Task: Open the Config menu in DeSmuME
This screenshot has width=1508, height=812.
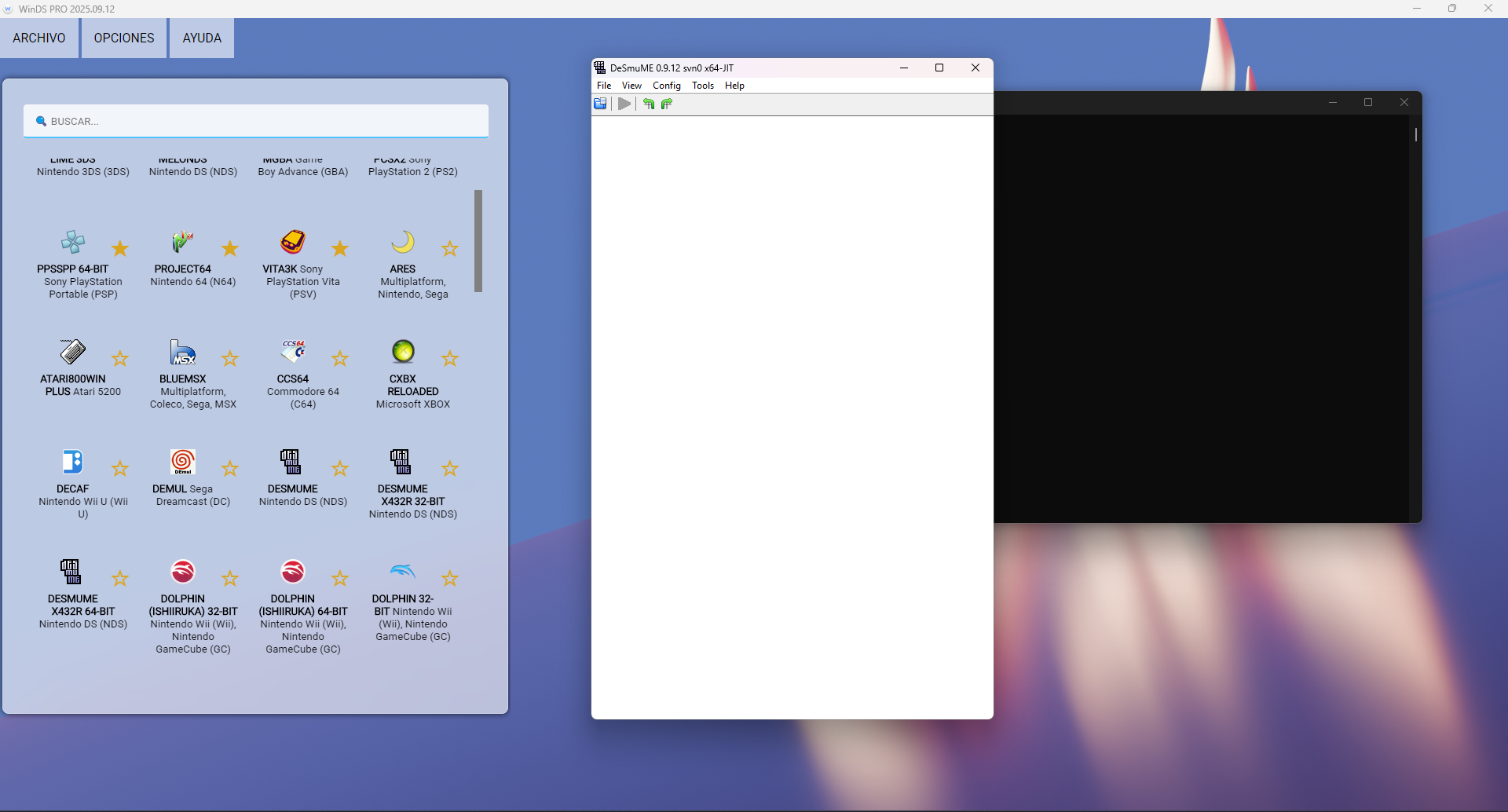Action: click(x=667, y=86)
